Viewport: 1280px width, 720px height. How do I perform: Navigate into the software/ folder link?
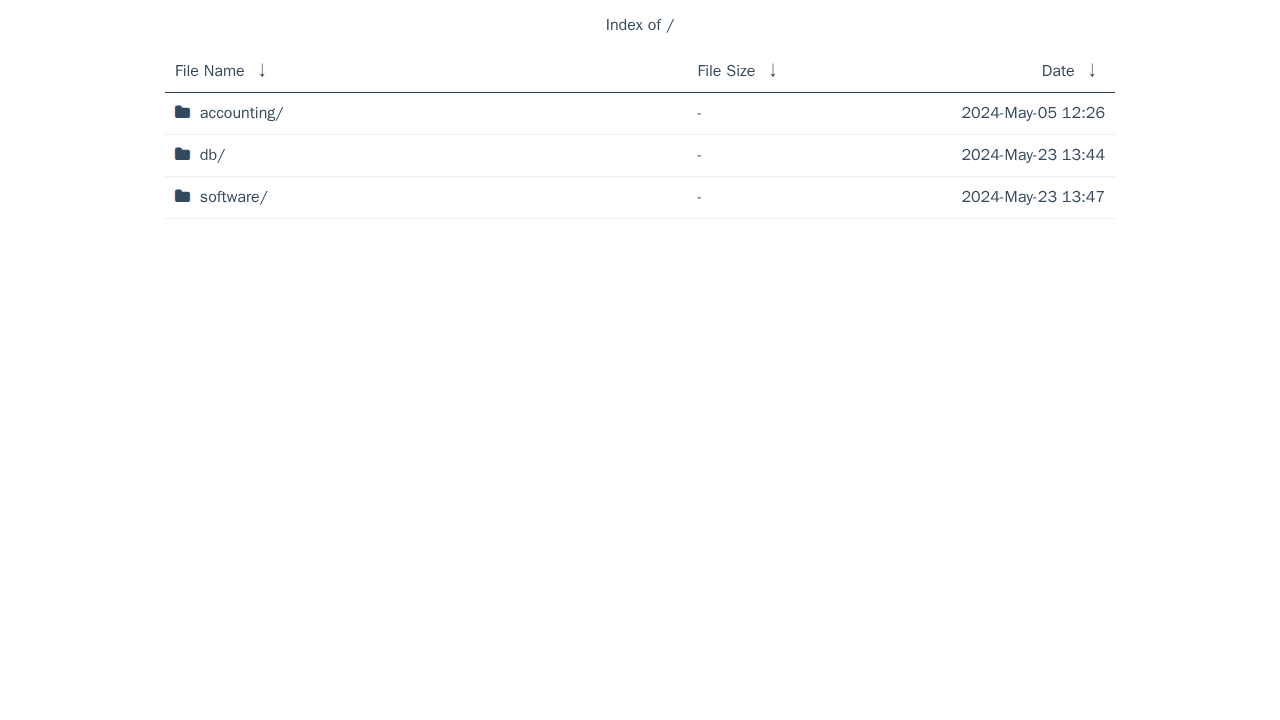[233, 197]
